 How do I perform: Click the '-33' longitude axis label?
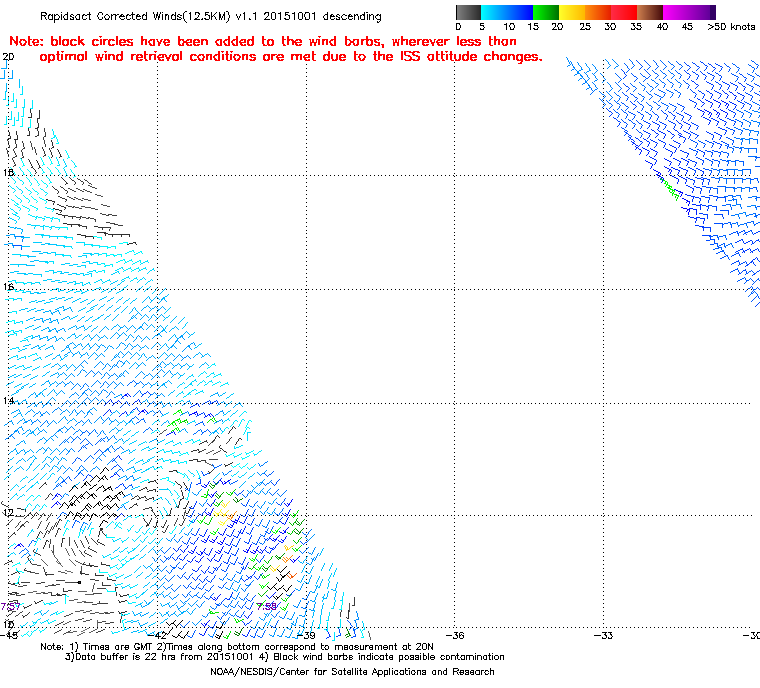[603, 635]
